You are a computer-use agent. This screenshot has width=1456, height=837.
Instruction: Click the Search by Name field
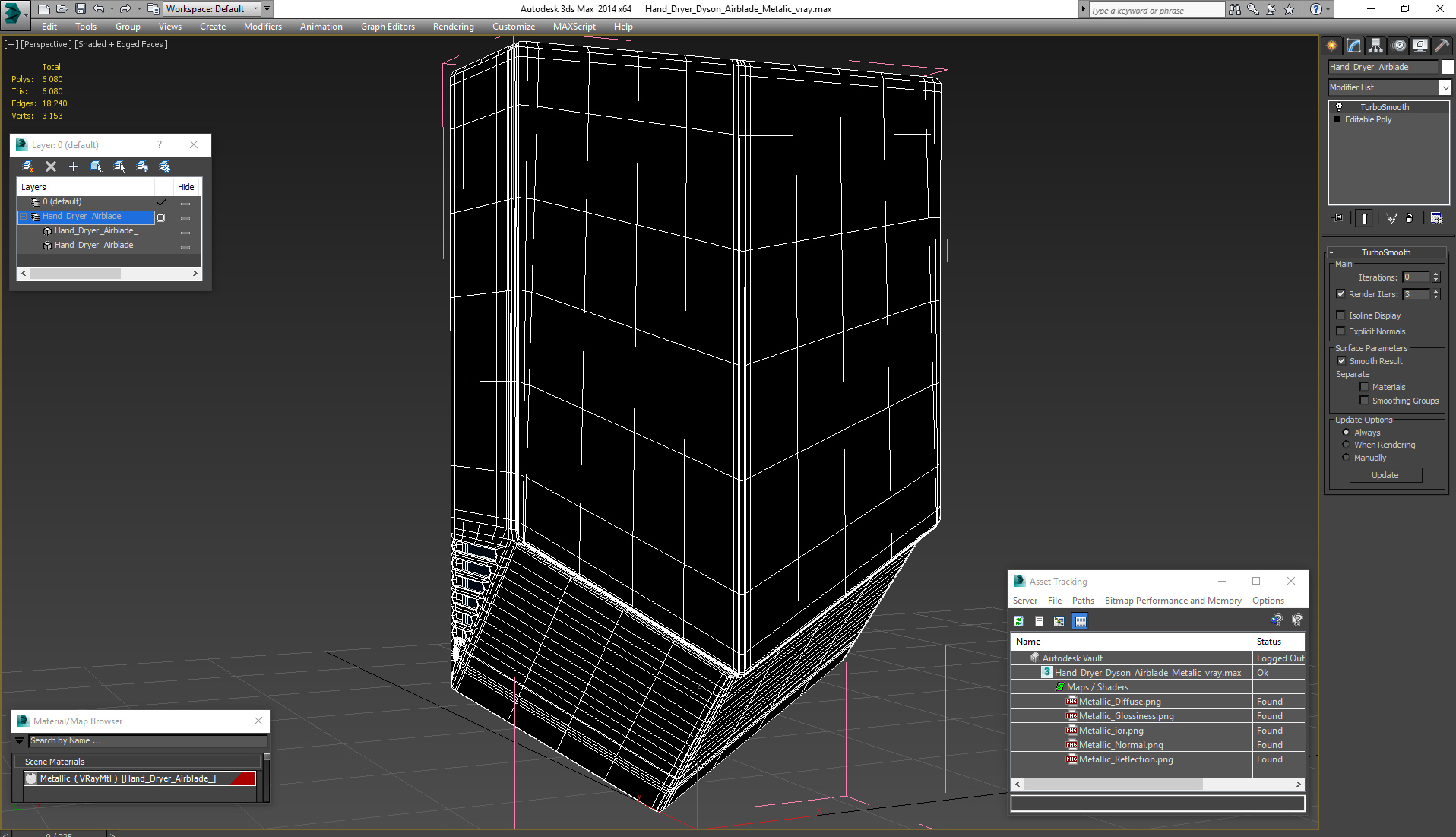click(147, 741)
